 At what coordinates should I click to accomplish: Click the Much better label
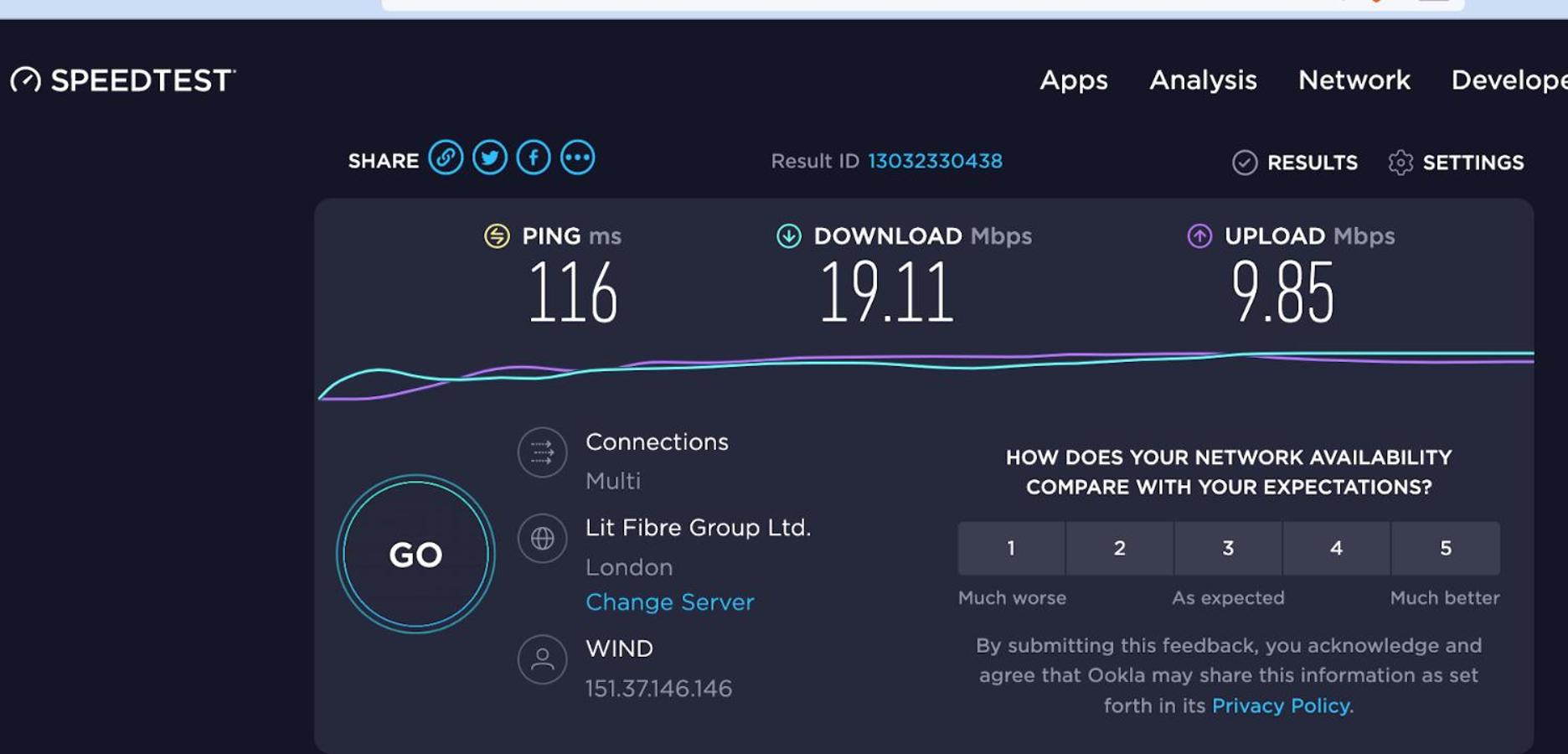click(x=1445, y=598)
